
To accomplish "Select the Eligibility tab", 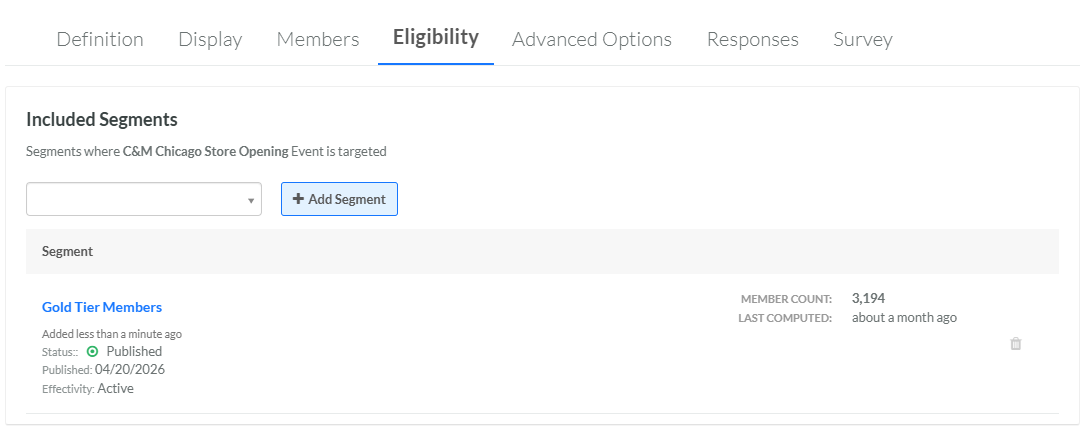I will pos(436,37).
